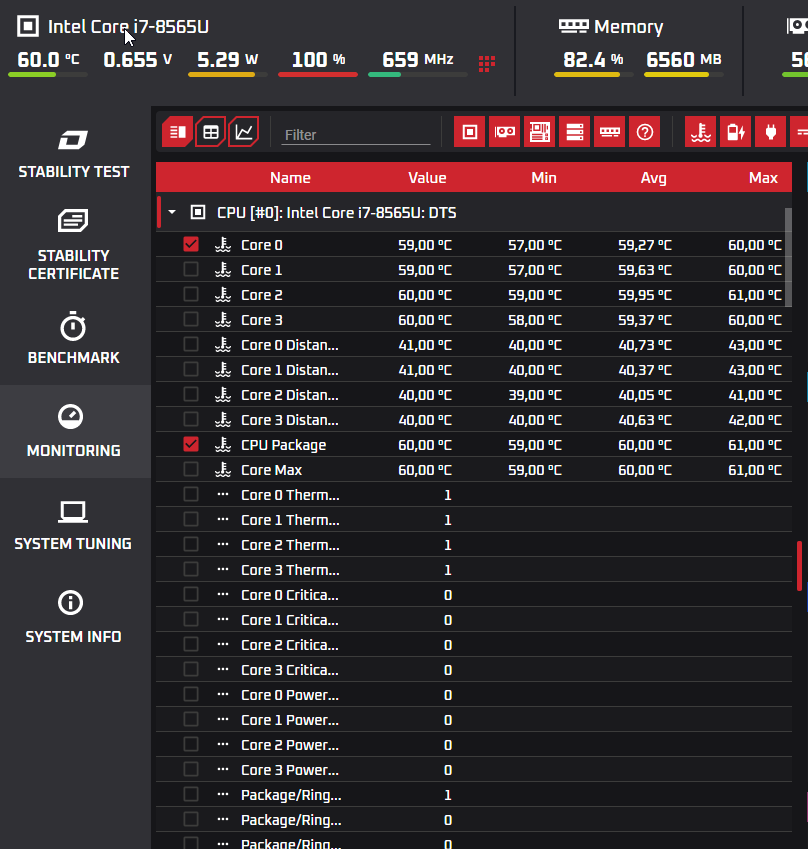Toggle the battery sensor type filter
Screen dimensions: 808x849
pyautogui.click(x=736, y=132)
